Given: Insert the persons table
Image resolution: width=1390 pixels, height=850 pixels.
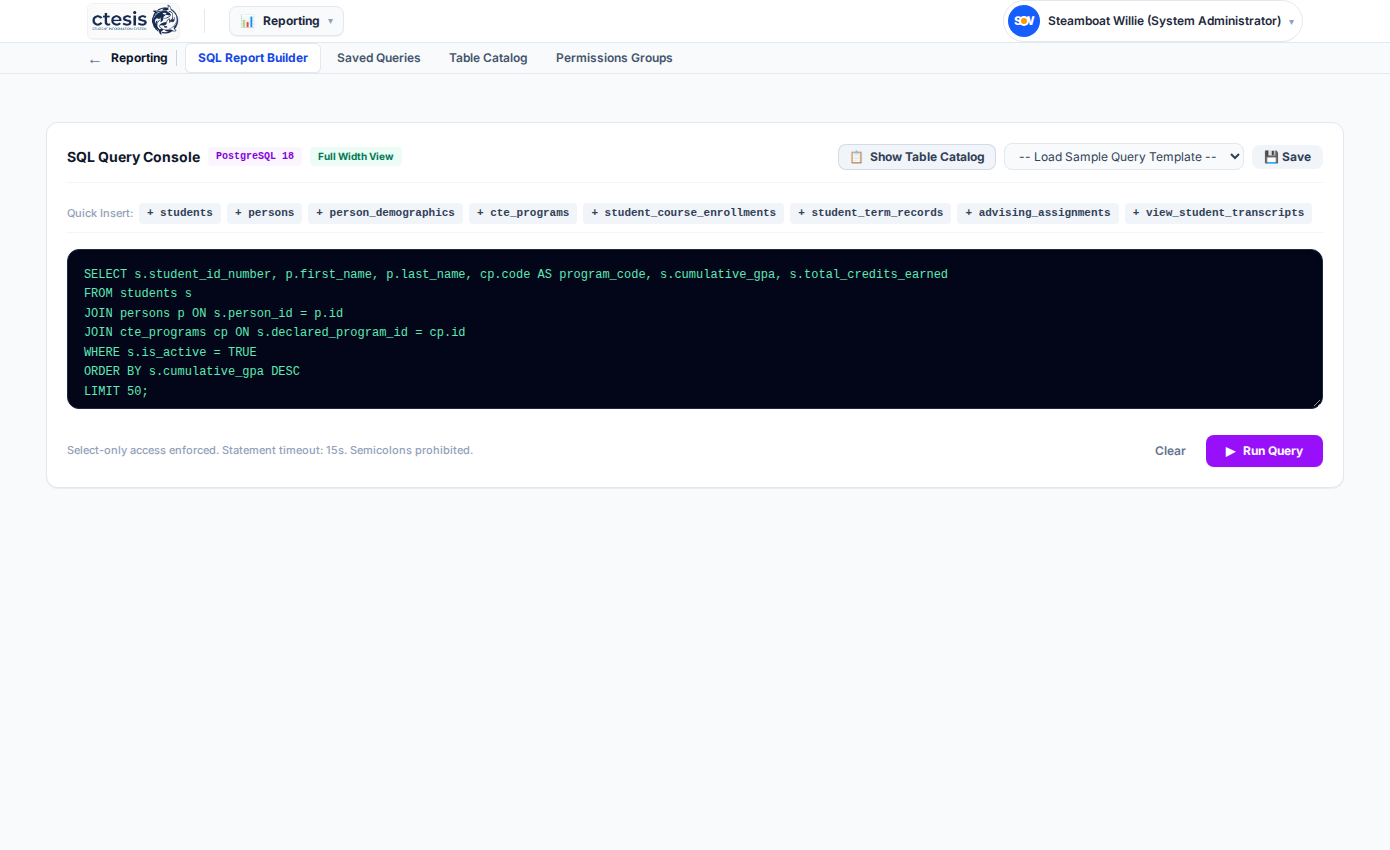Looking at the screenshot, I should (265, 213).
